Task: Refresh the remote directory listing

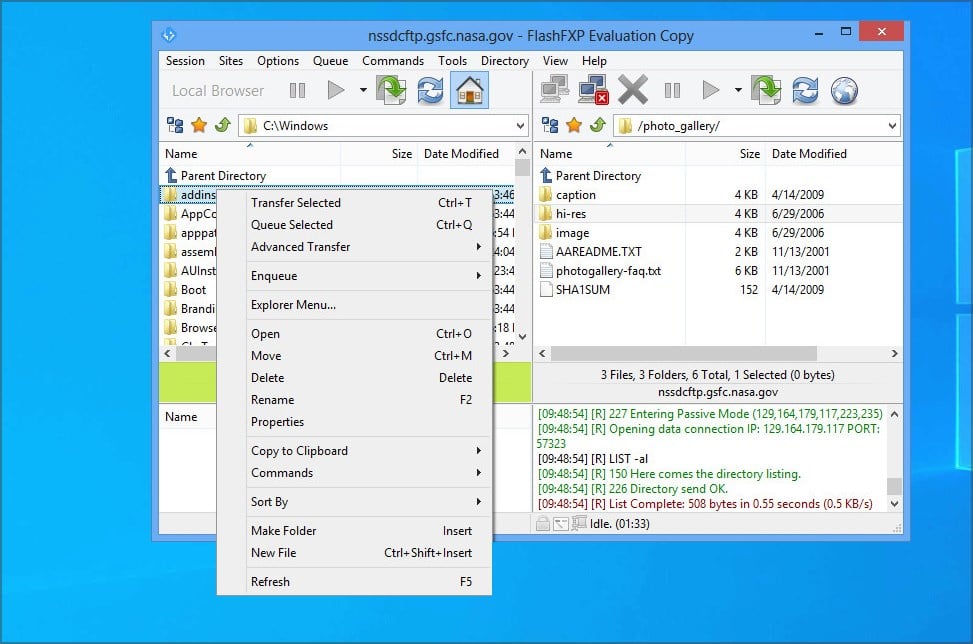Action: tap(805, 91)
